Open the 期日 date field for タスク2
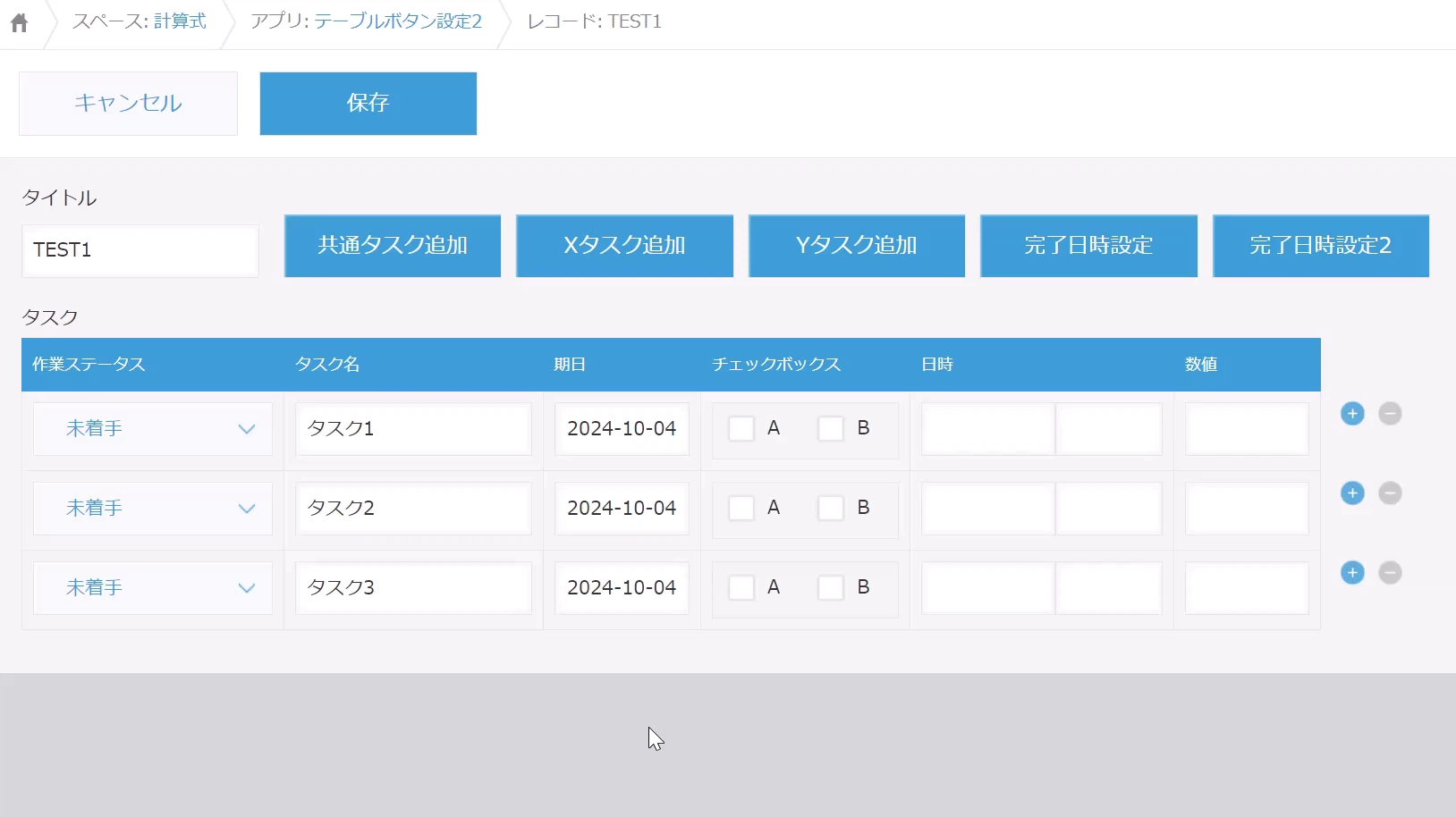This screenshot has width=1456, height=817. [x=622, y=509]
